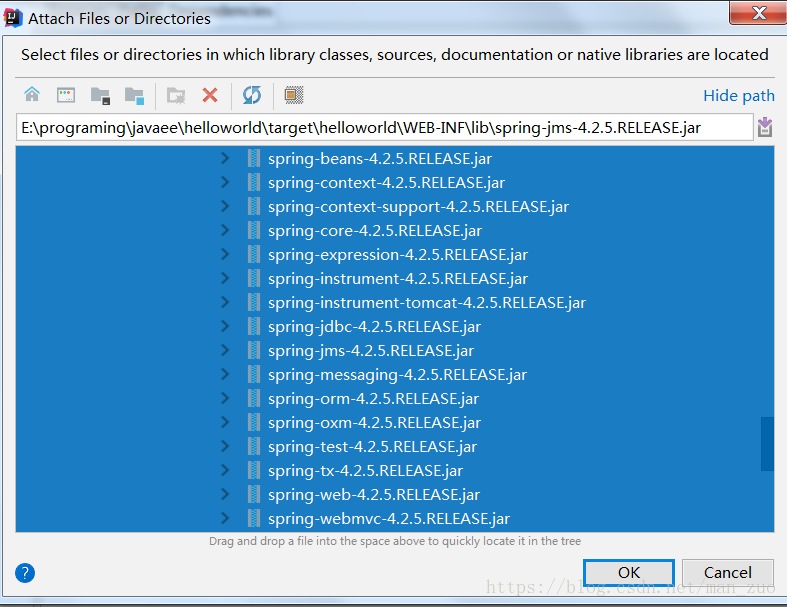Select spring-messaging-4.2.5.RELEASE.jar file name
The width and height of the screenshot is (787, 607).
coord(398,375)
